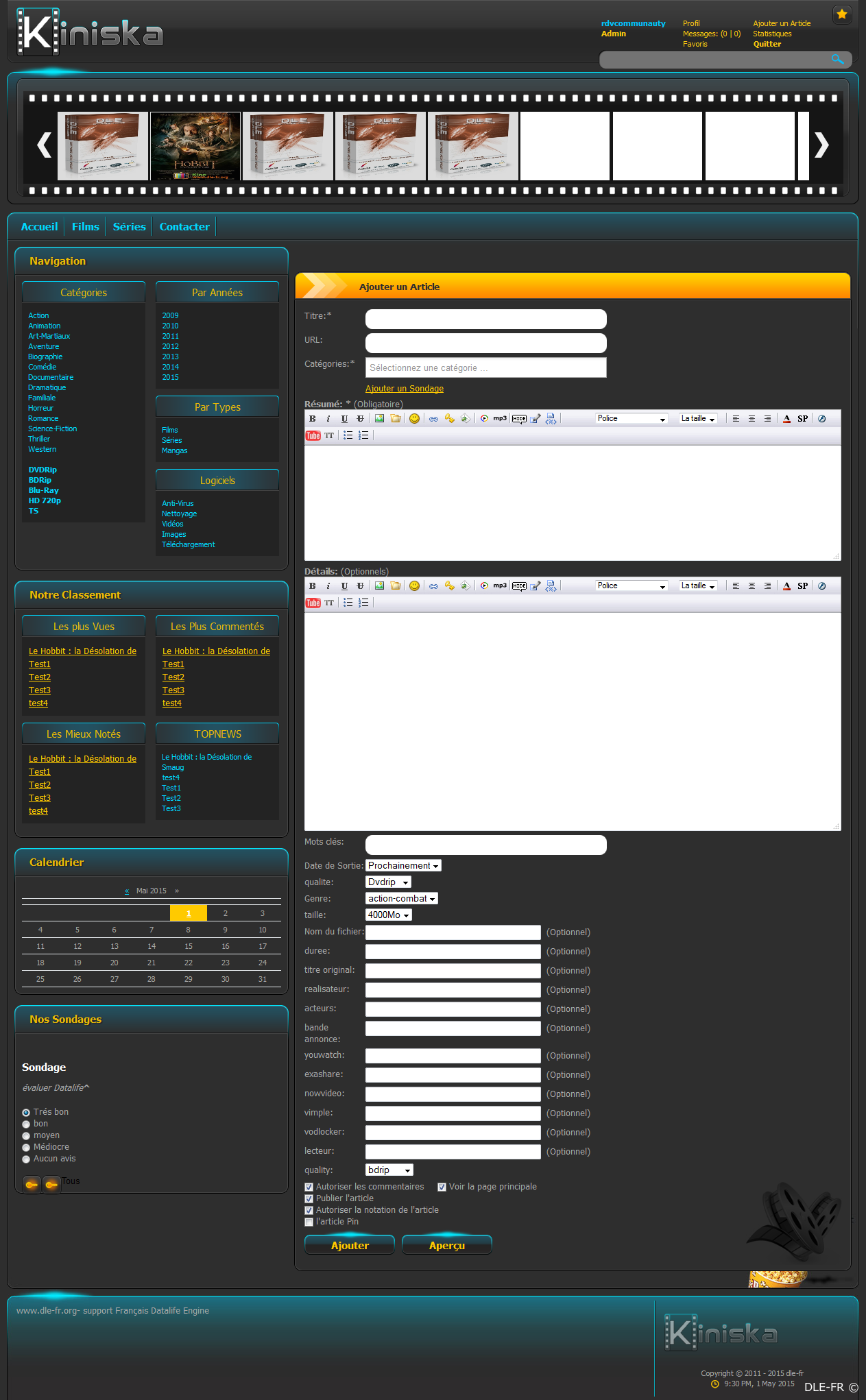This screenshot has width=866, height=1400.
Task: Open text color picker in Détails editor
Action: [786, 586]
